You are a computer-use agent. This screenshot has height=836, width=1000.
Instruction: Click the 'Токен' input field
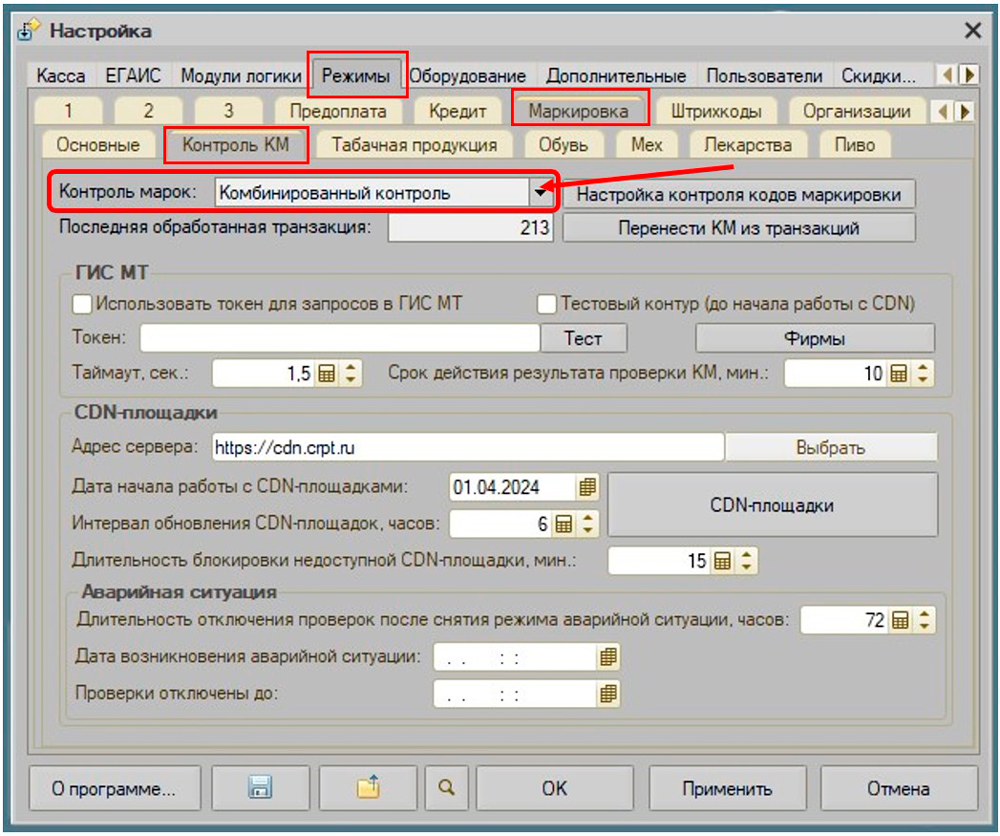point(339,338)
